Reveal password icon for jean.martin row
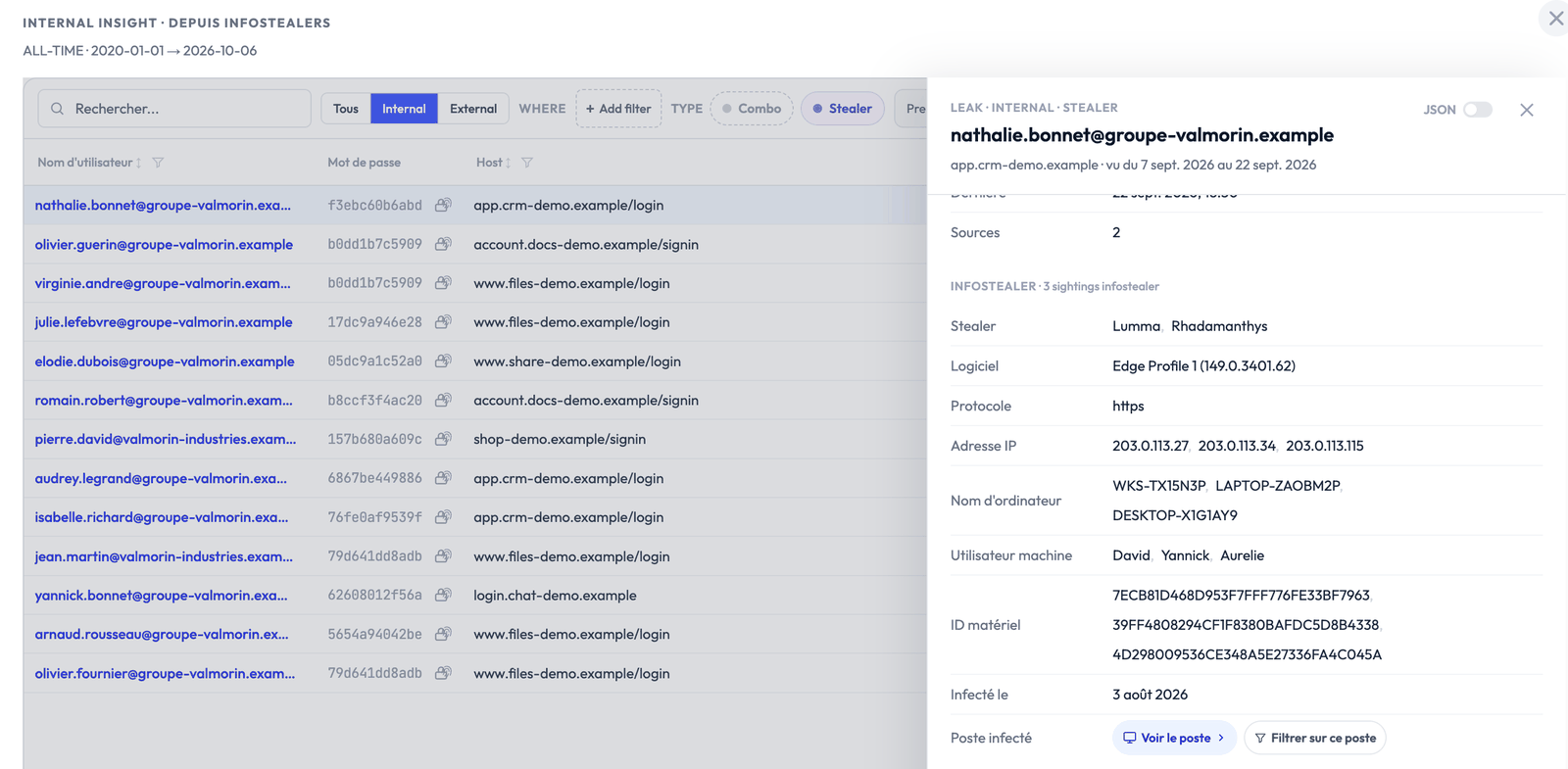The height and width of the screenshot is (769, 1568). click(x=443, y=555)
